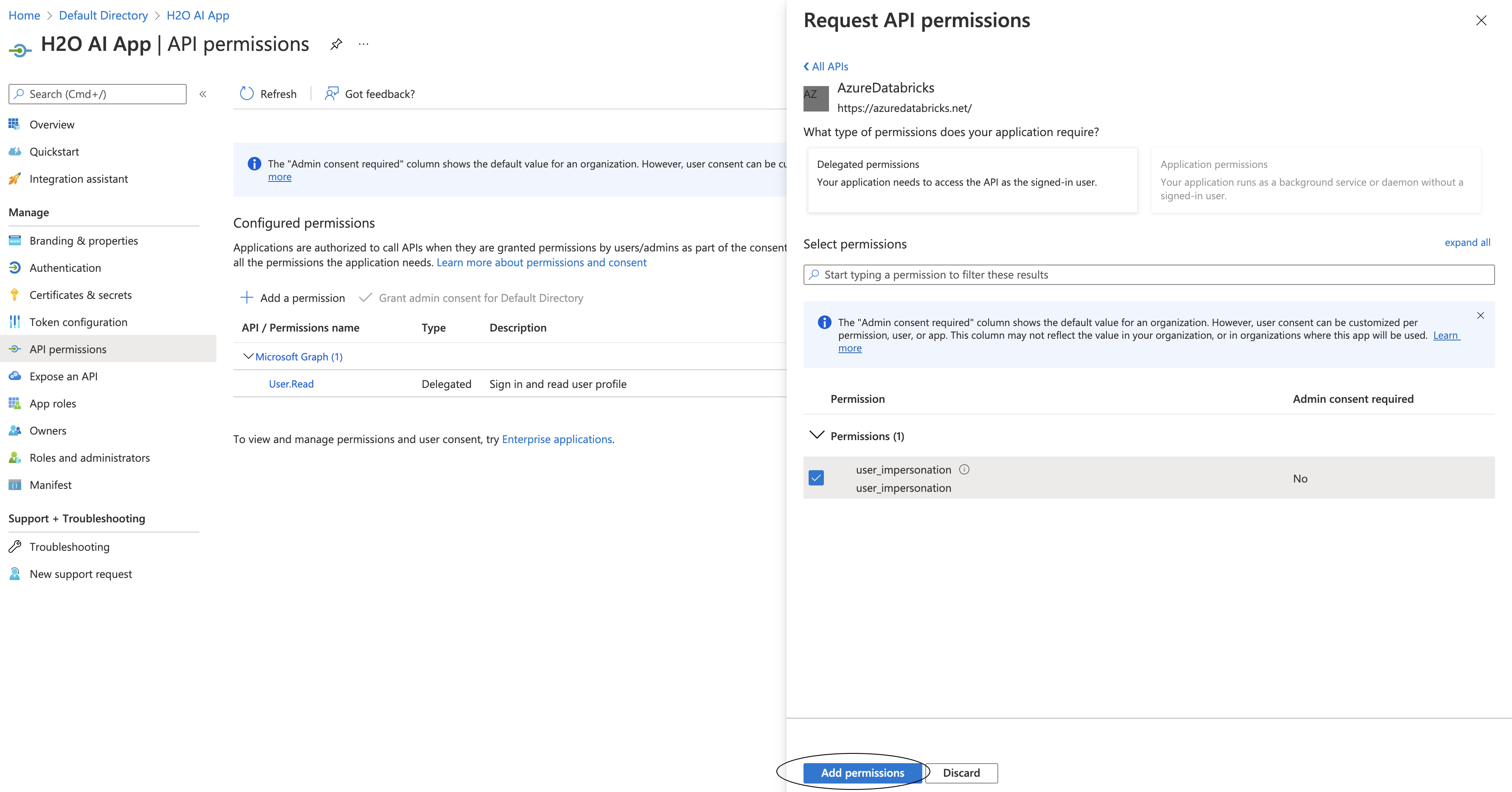The width and height of the screenshot is (1512, 792).
Task: Open Manifest menu item
Action: [50, 485]
